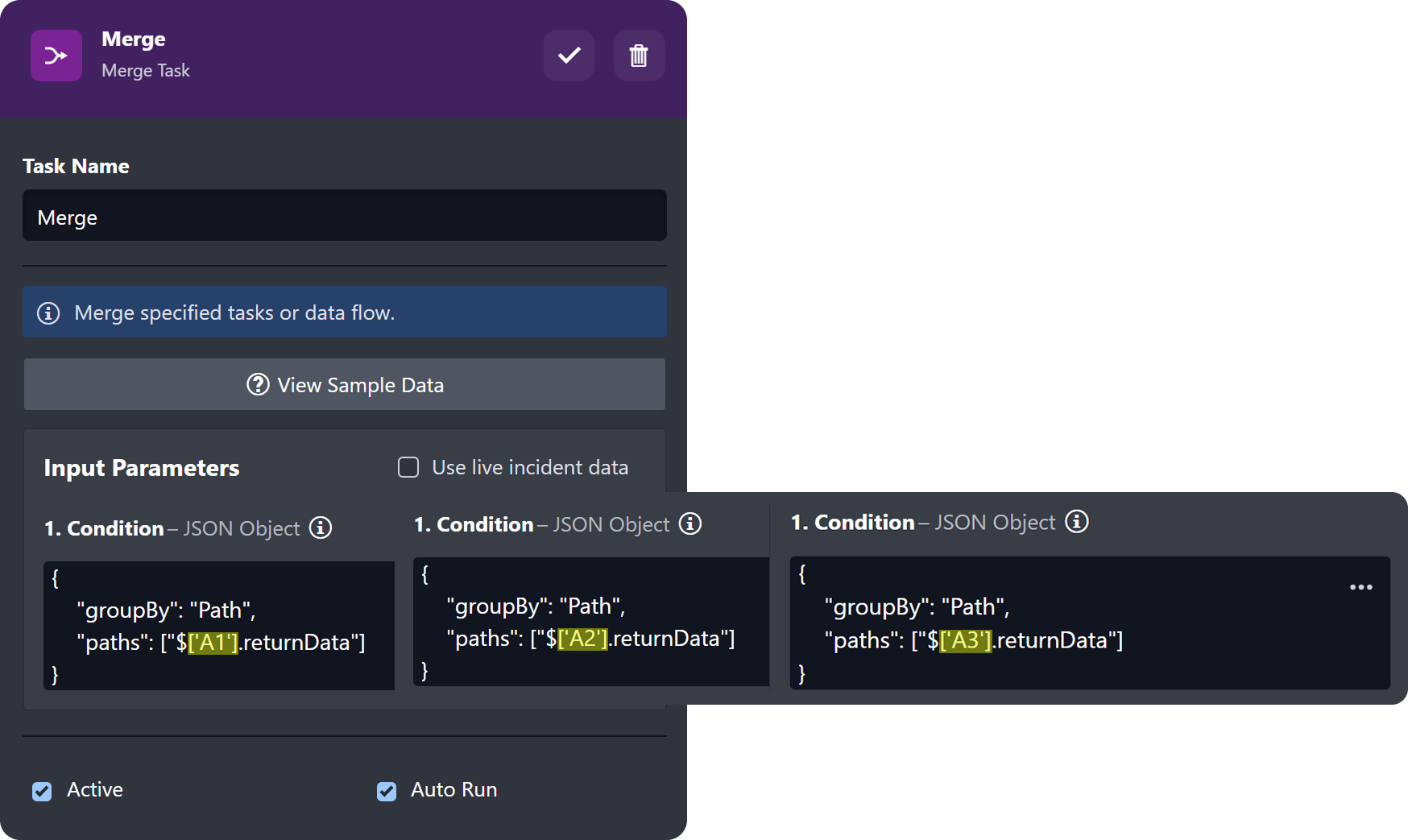
Task: Click the Input Parameters heading
Action: click(x=142, y=468)
